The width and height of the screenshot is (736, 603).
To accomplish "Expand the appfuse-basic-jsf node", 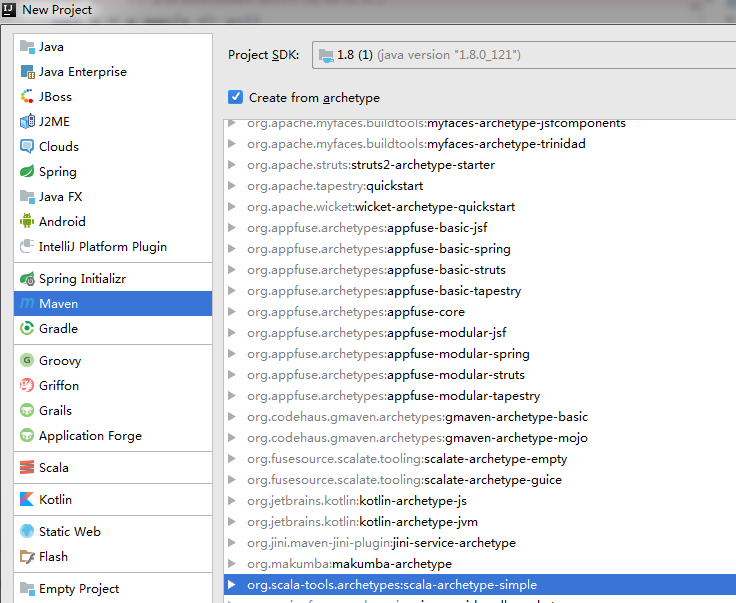I will click(x=231, y=228).
